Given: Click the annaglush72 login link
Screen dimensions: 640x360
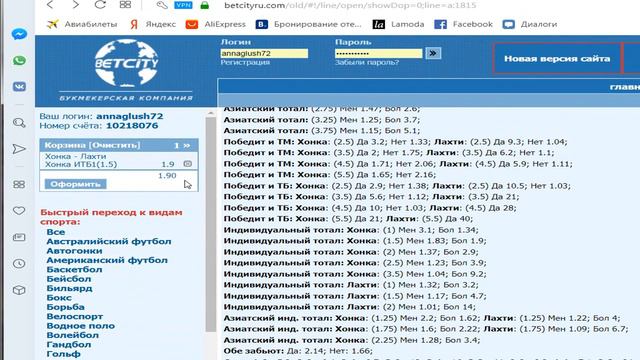Looking at the screenshot, I should coord(129,116).
